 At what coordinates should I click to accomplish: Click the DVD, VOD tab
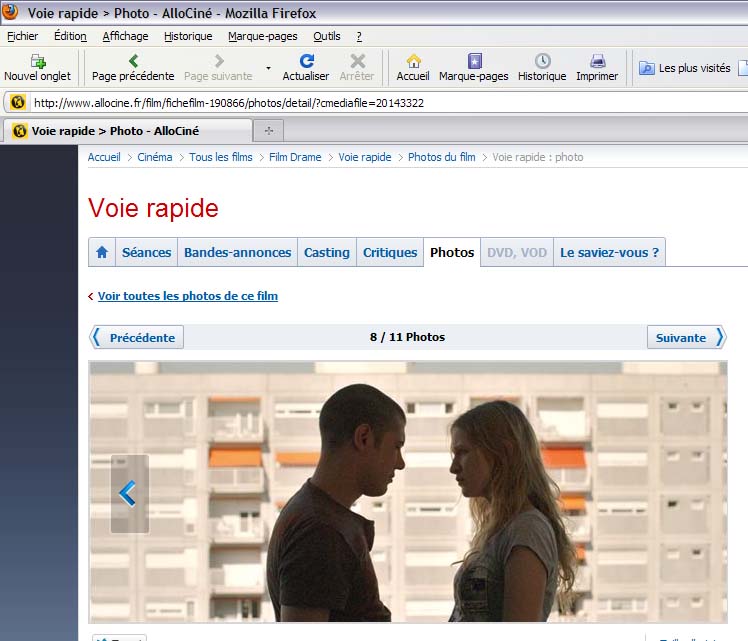[x=517, y=252]
